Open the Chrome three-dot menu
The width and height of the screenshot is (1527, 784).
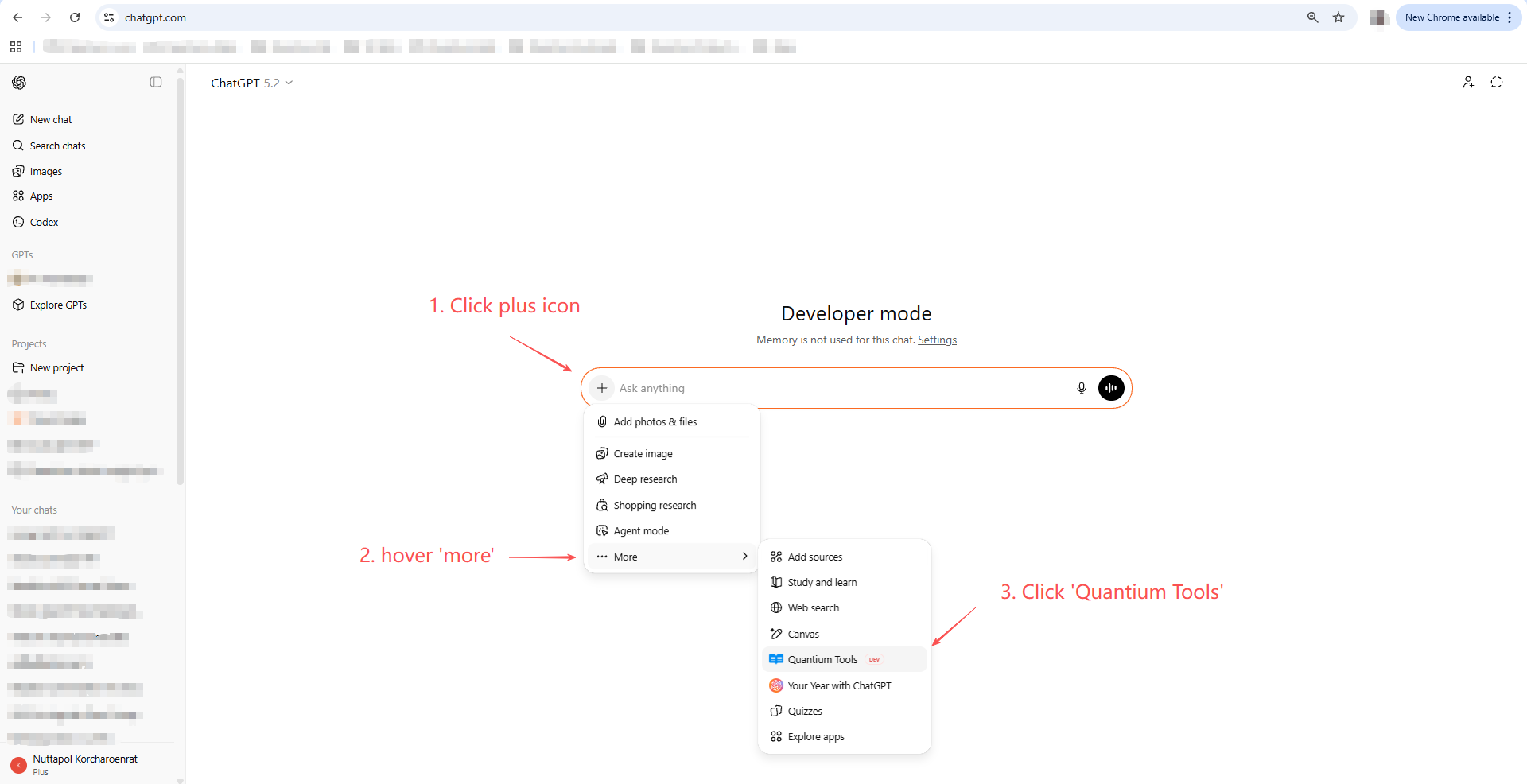(1510, 17)
